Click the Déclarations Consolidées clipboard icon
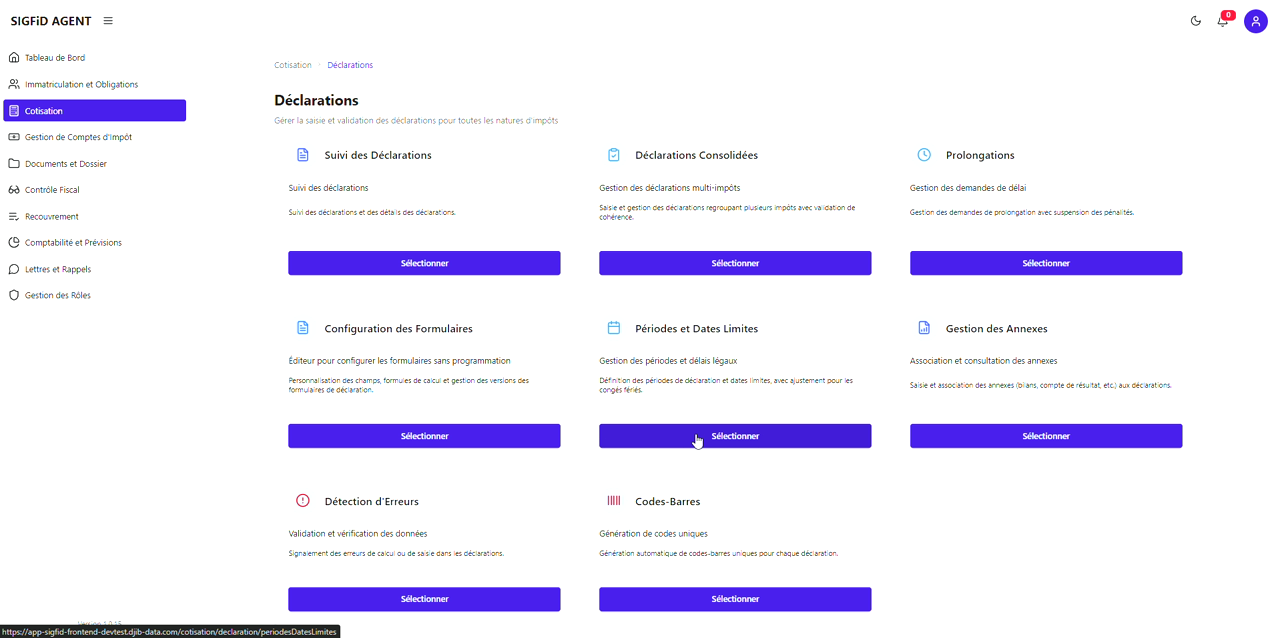The height and width of the screenshot is (638, 1280). pyautogui.click(x=614, y=155)
